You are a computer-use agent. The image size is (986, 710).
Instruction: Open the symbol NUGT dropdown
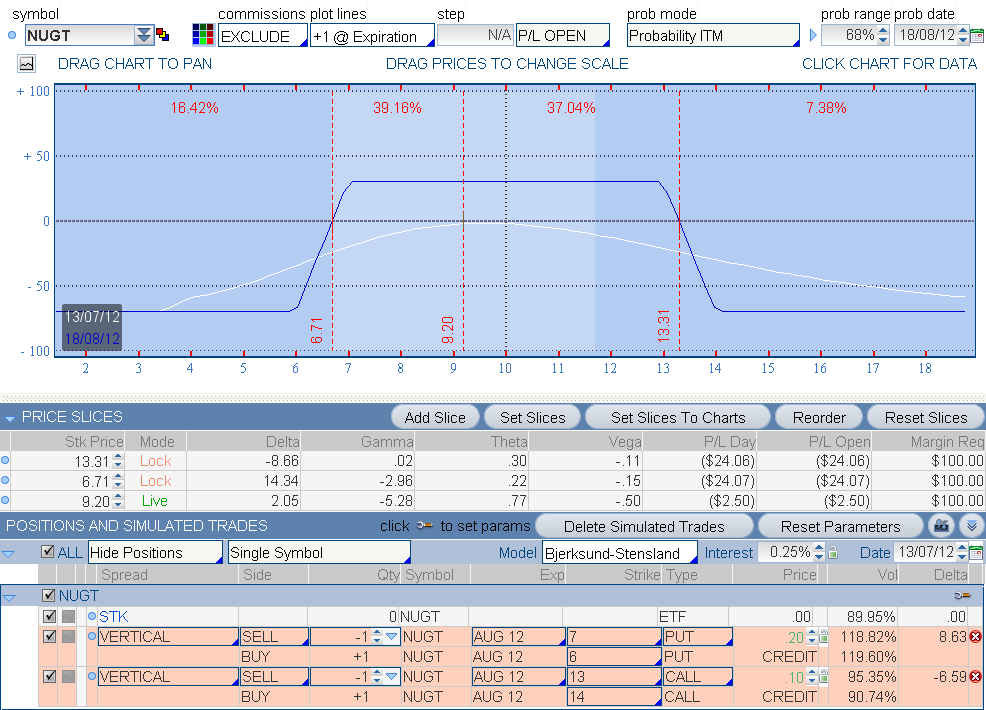(144, 36)
